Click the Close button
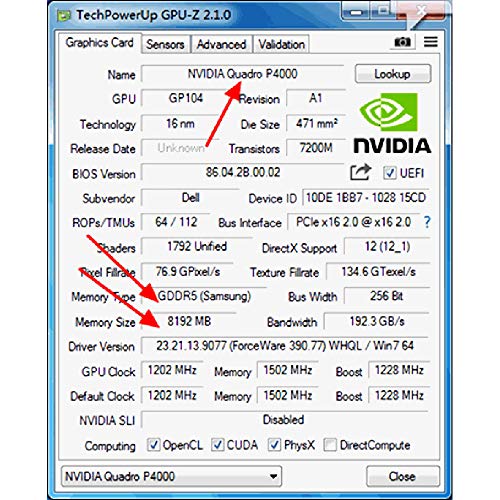 pyautogui.click(x=403, y=476)
